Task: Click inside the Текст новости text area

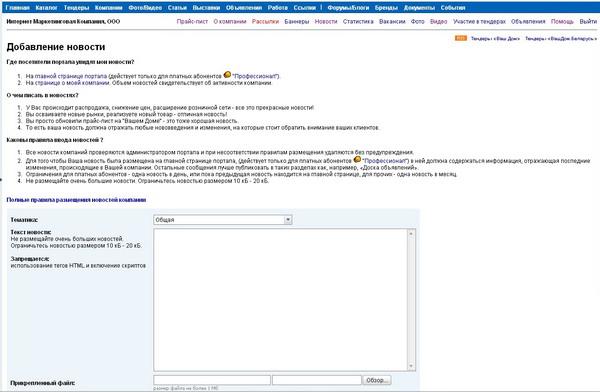Action: click(281, 300)
